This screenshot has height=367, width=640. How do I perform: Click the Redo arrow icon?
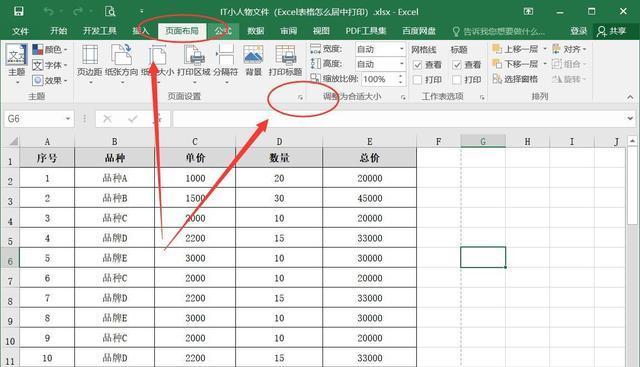(x=78, y=11)
